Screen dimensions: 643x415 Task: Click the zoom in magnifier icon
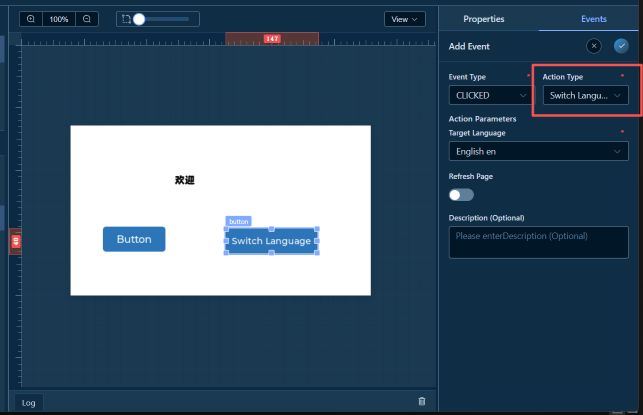tap(31, 19)
